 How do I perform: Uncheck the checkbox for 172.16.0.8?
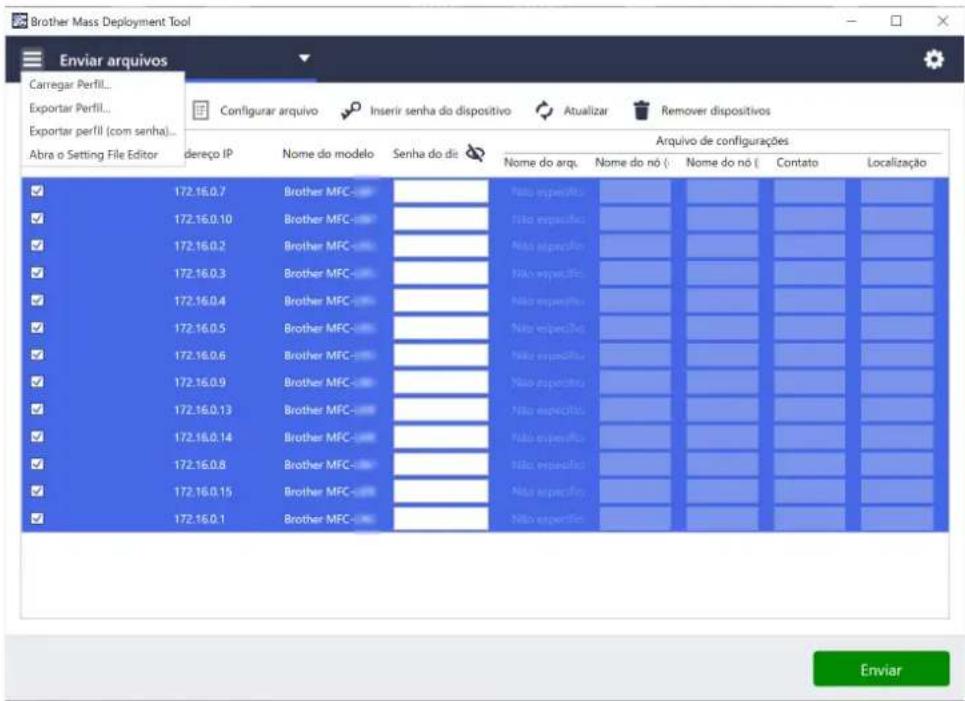pyautogui.click(x=37, y=463)
